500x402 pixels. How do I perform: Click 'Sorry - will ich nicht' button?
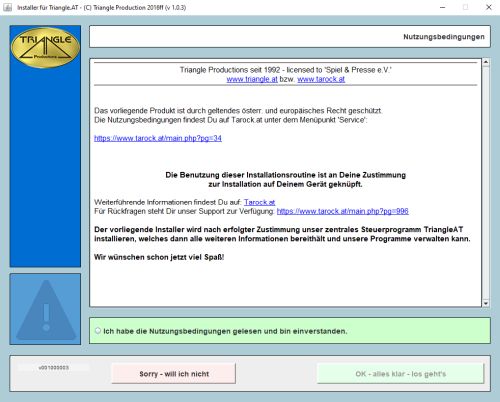[x=174, y=374]
